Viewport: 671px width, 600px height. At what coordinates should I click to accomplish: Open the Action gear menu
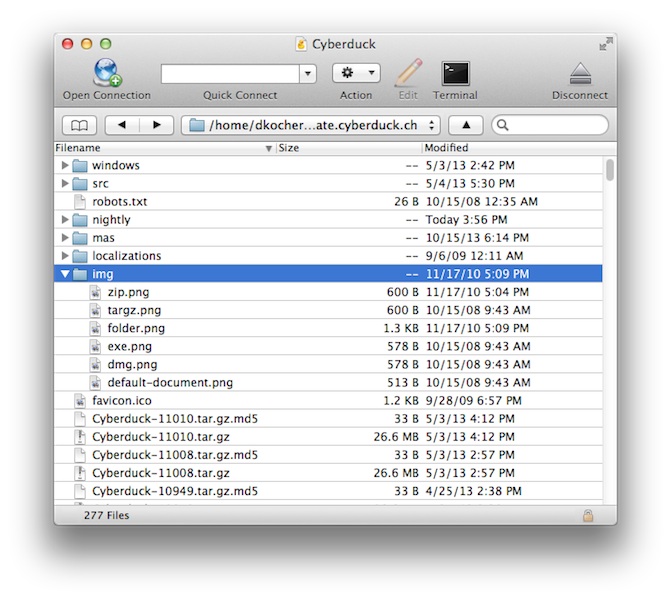point(356,73)
